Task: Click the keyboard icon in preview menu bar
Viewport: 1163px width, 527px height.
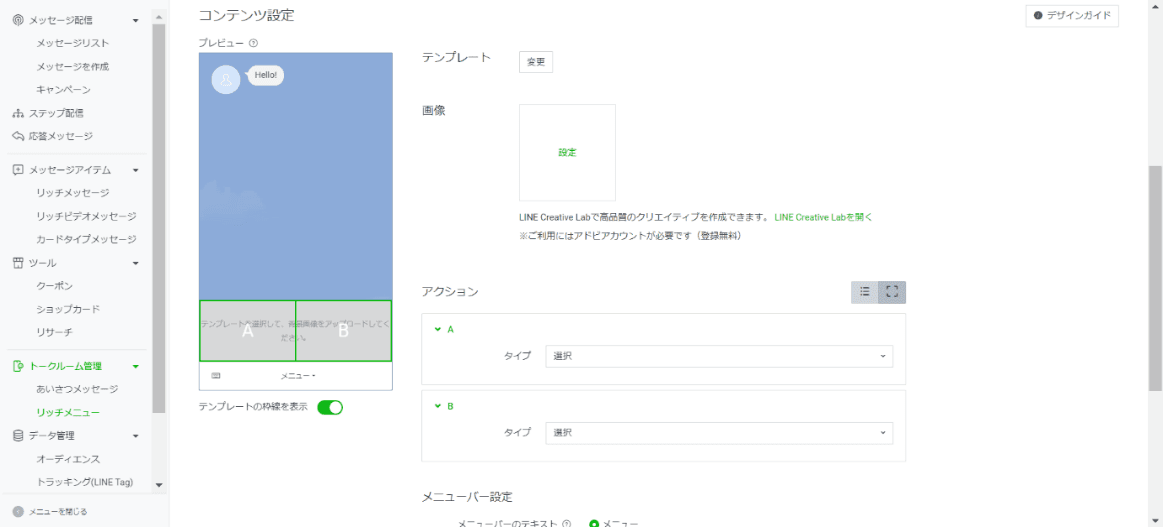Action: (x=216, y=376)
